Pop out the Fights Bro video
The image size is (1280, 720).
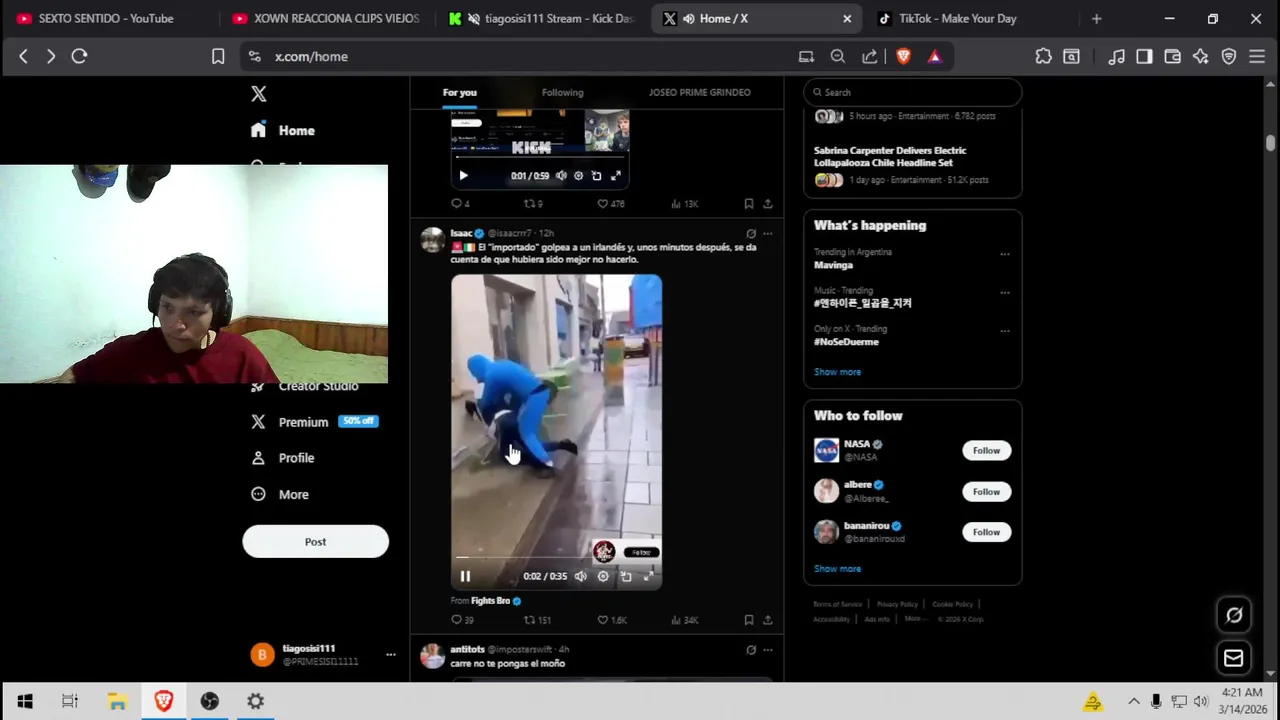point(626,576)
